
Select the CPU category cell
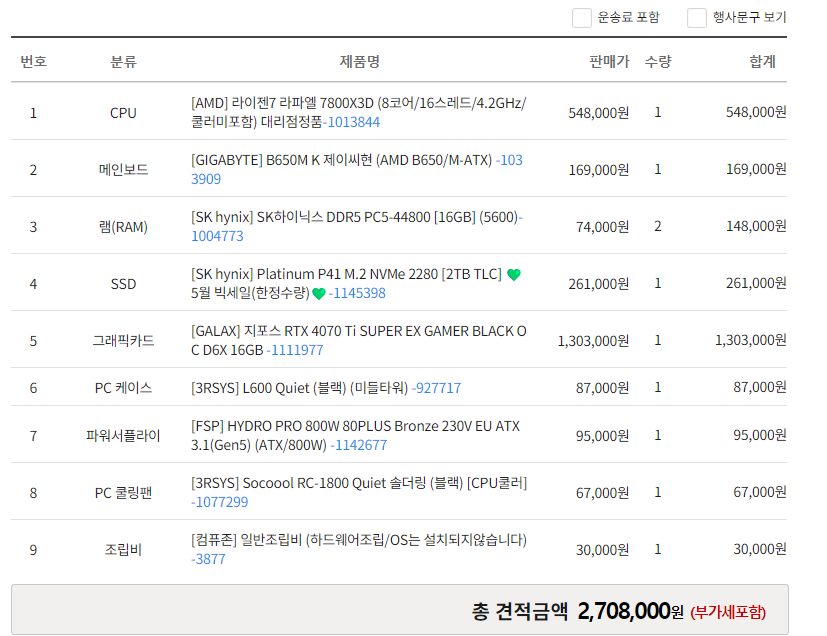pos(123,113)
